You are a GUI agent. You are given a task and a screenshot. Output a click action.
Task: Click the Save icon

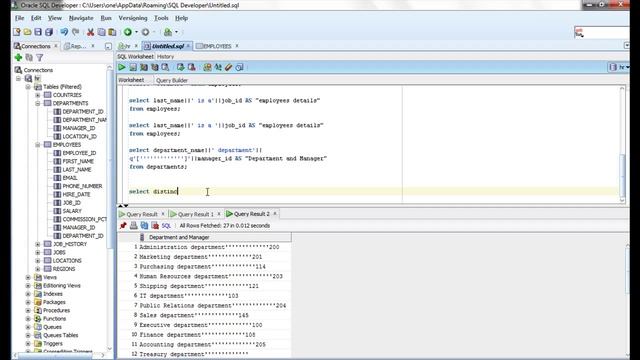pos(38,32)
